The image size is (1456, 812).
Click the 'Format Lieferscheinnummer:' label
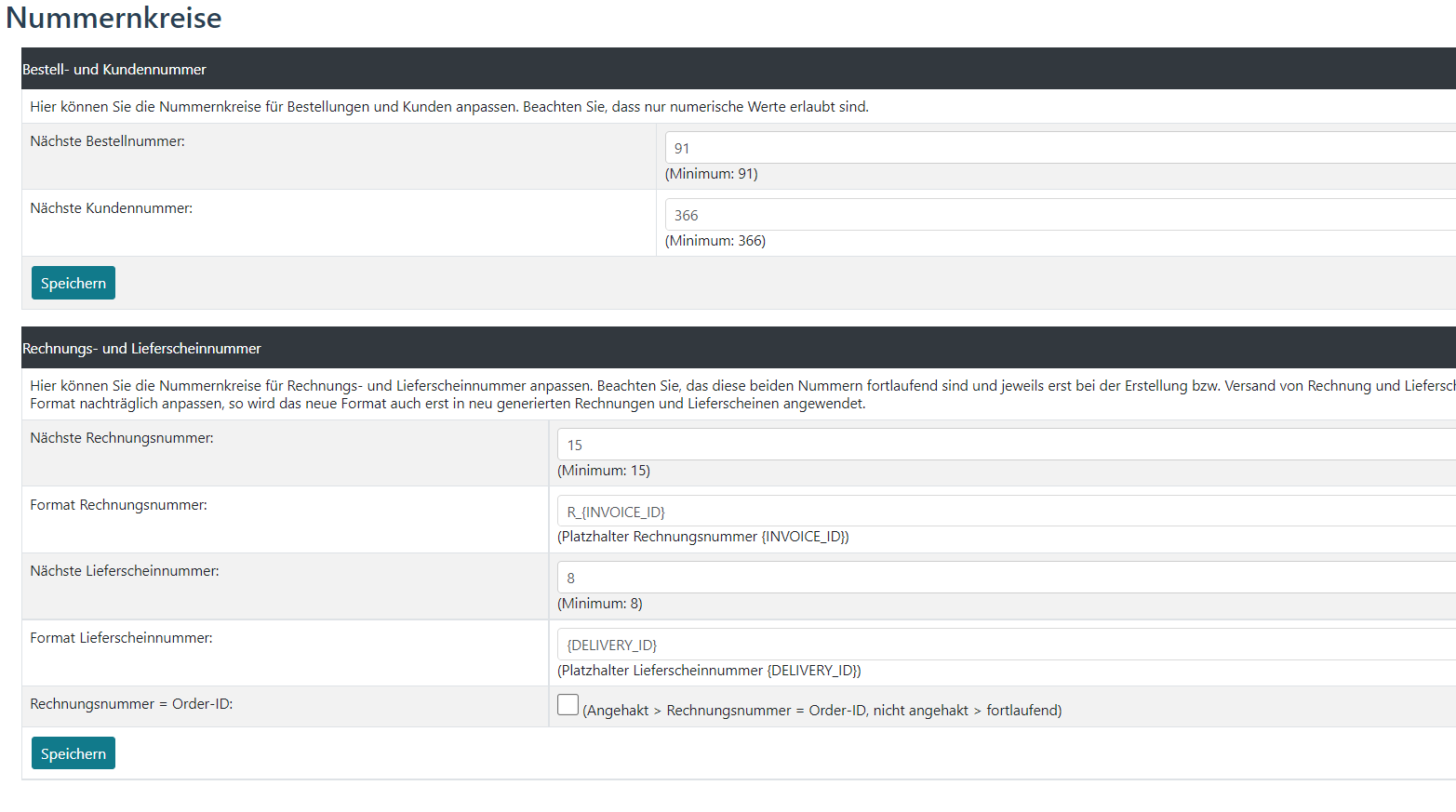click(121, 638)
